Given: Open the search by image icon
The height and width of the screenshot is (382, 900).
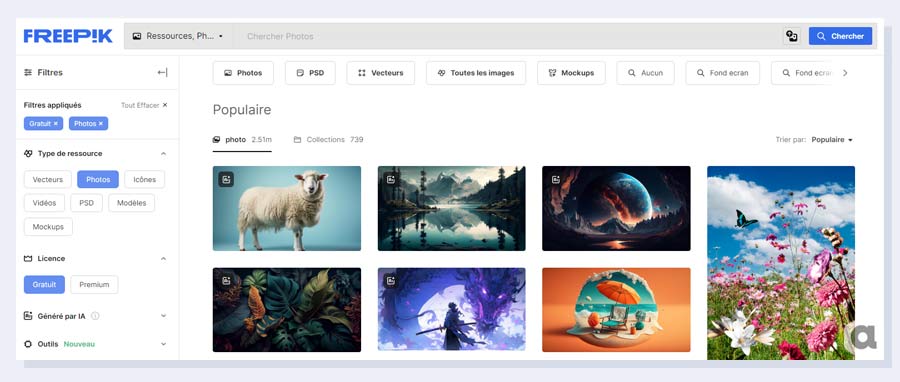Looking at the screenshot, I should 792,36.
